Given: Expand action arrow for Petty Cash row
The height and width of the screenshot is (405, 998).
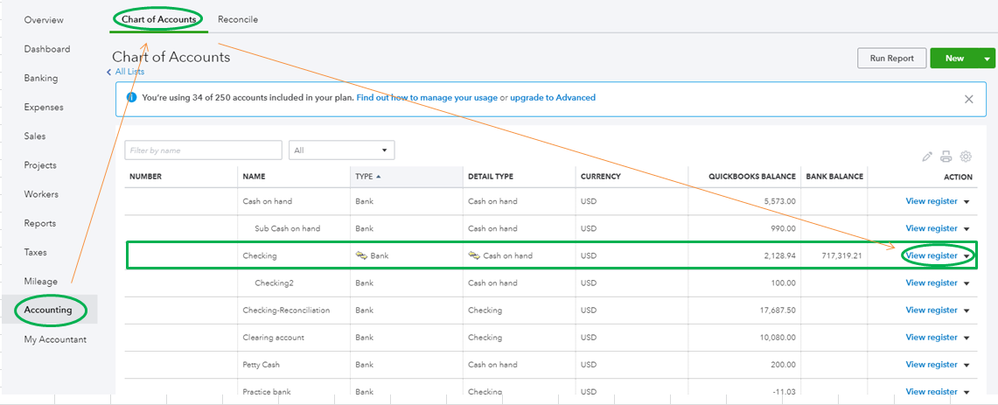Looking at the screenshot, I should 967,366.
